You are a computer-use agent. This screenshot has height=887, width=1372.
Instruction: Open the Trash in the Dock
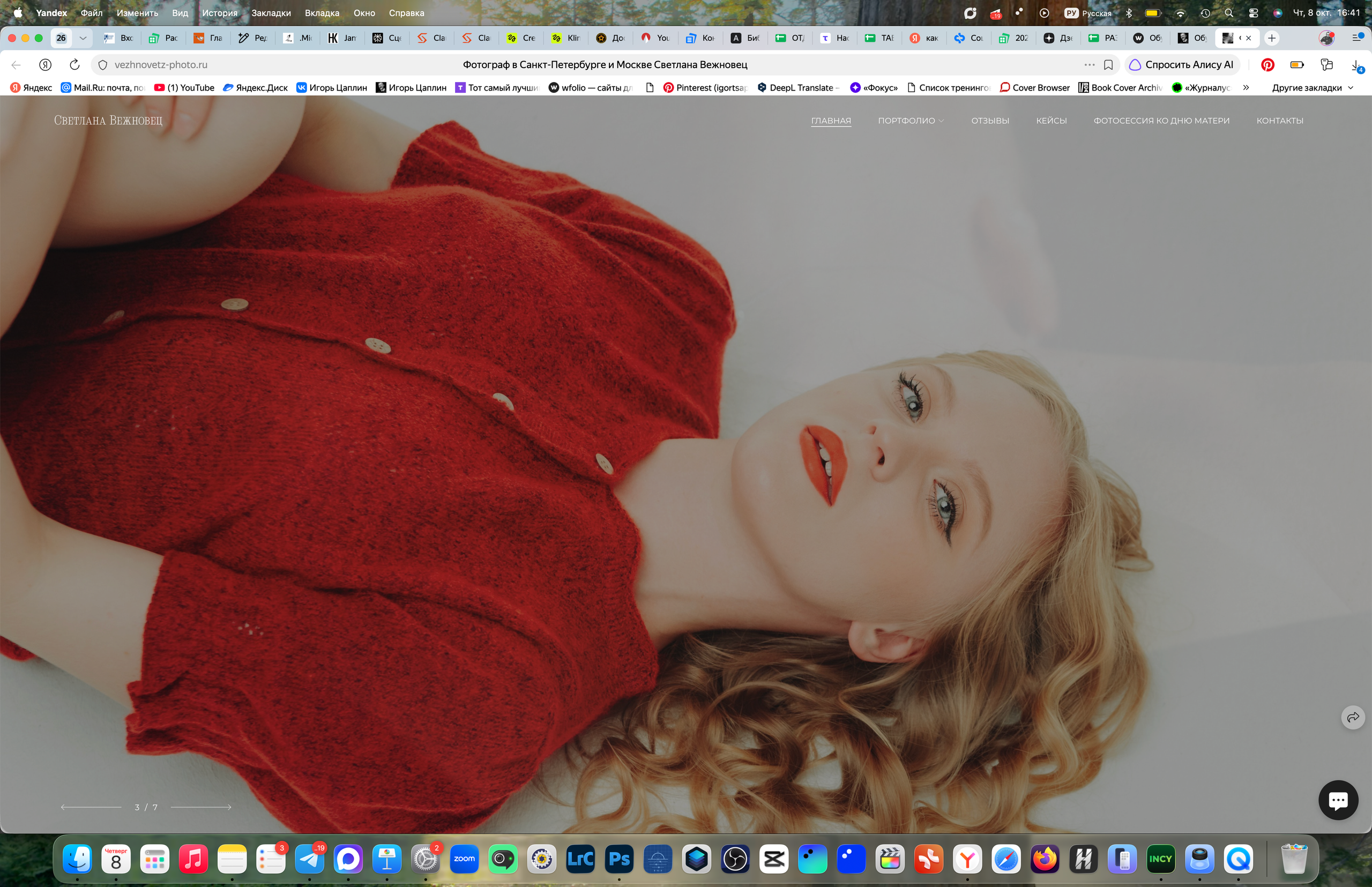[1294, 859]
